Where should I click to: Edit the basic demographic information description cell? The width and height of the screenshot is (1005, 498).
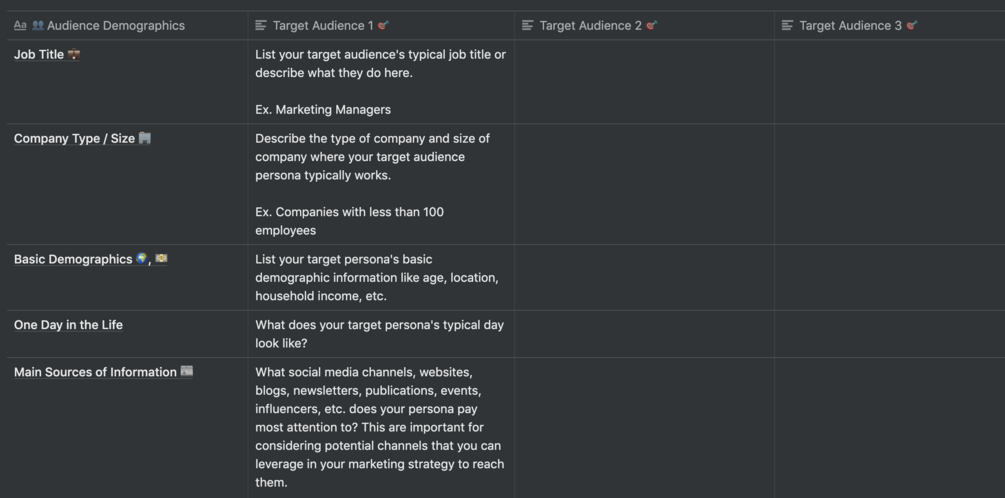[x=380, y=277]
